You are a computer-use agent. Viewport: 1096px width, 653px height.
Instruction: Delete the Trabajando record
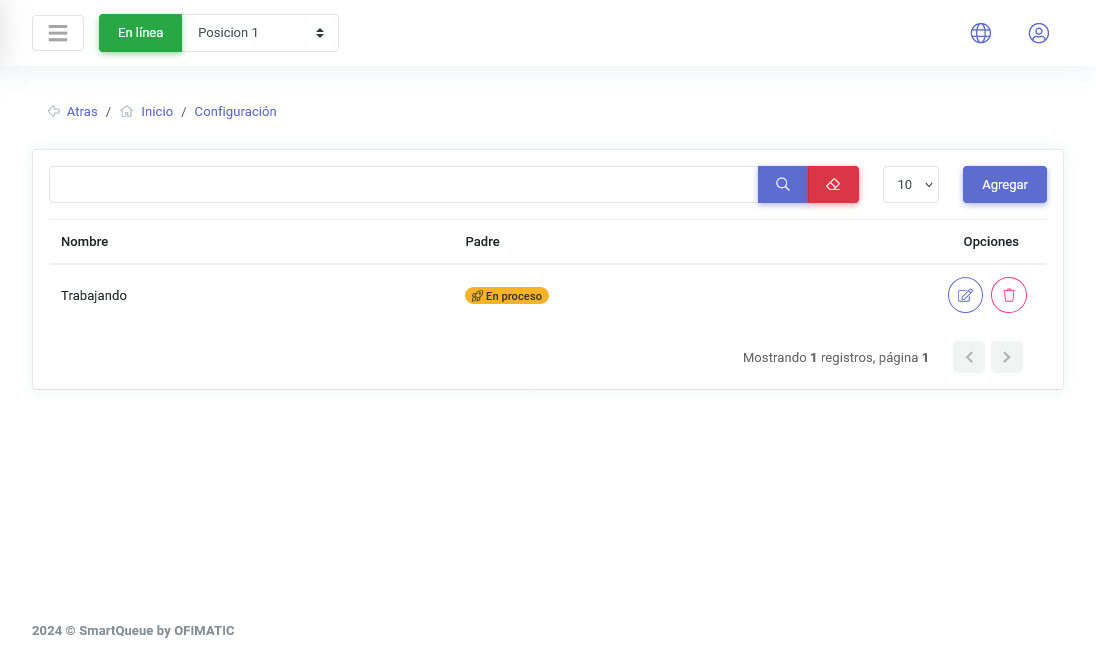point(1009,295)
